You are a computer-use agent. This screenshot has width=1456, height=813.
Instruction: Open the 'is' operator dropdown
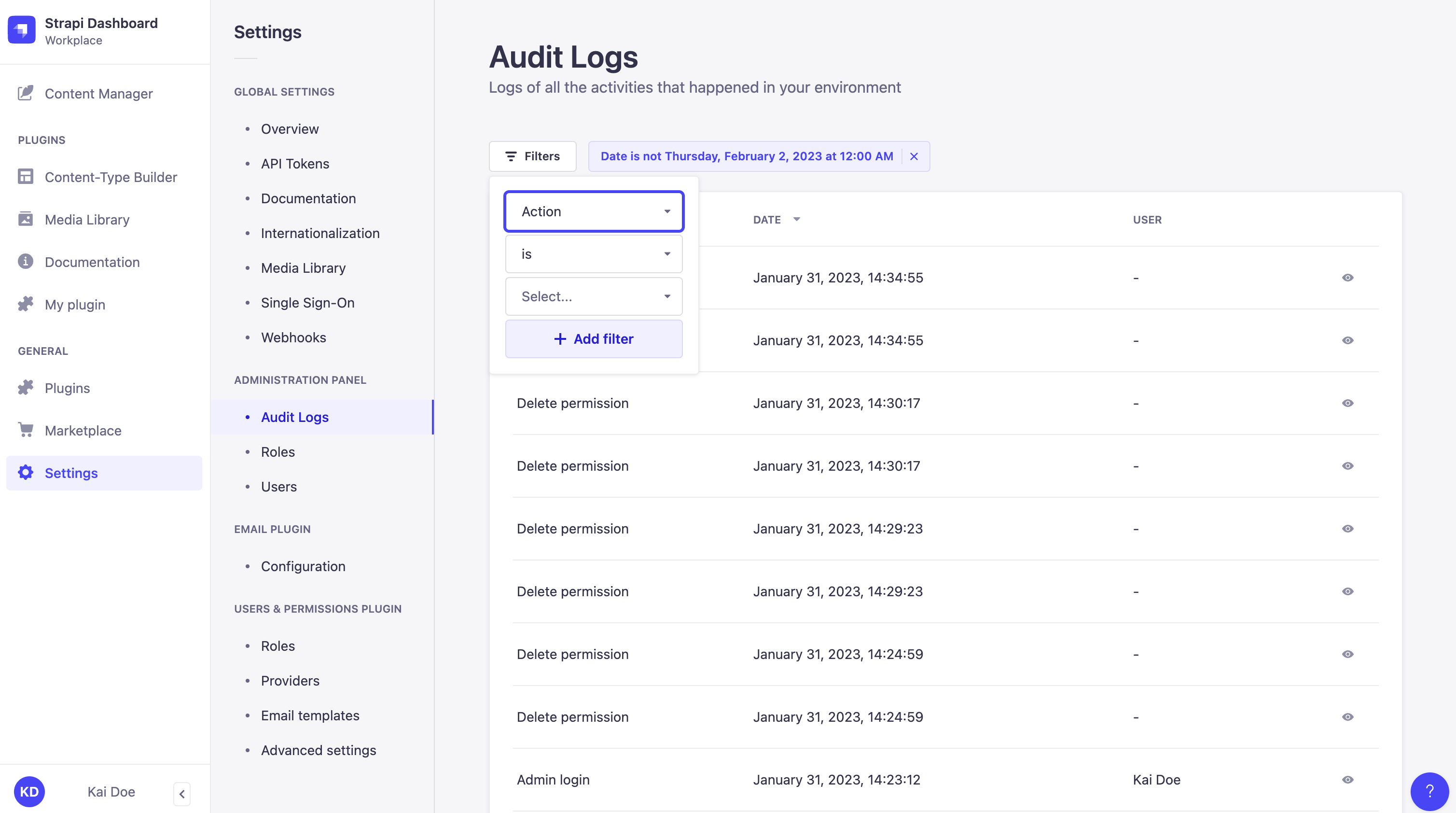click(x=594, y=254)
